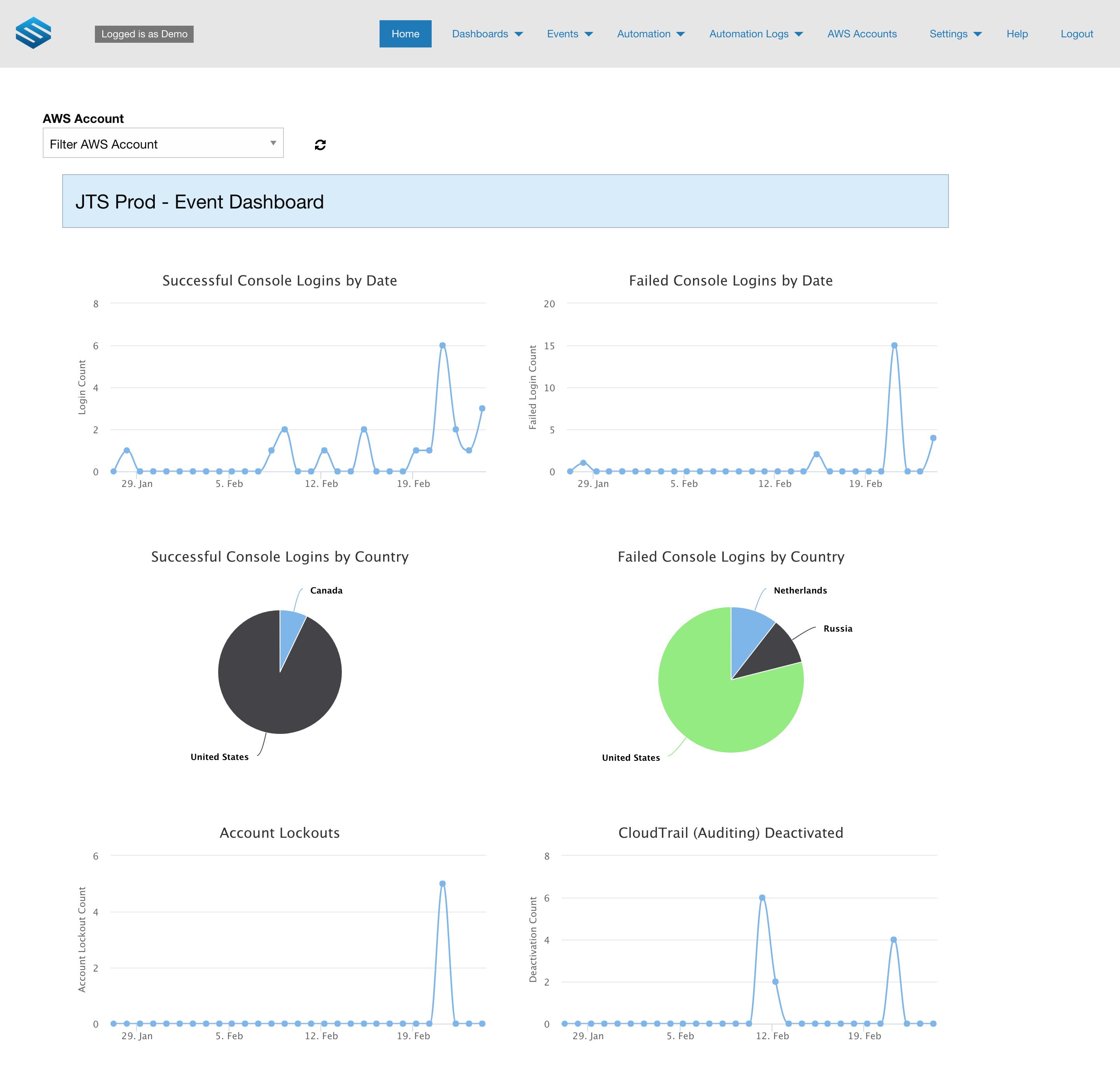Expand the Dashboards menu
Screen dimensions: 1120x1068
[x=487, y=34]
